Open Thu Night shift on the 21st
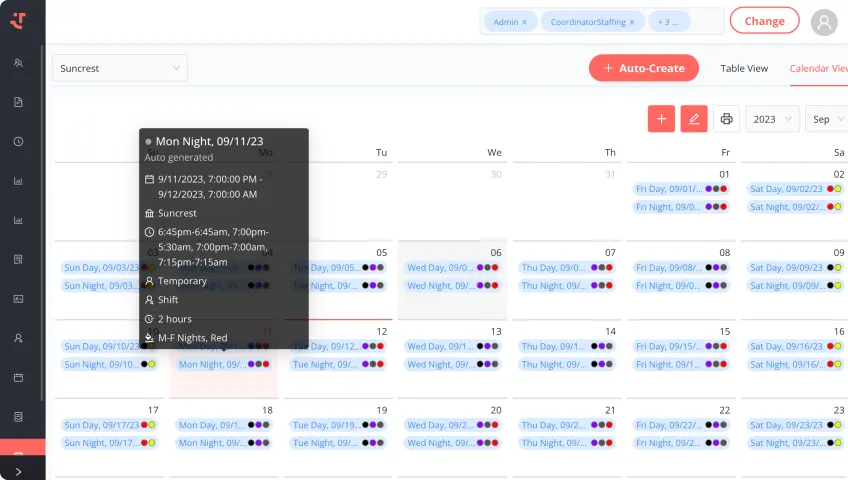This screenshot has height=480, width=848. 567,443
